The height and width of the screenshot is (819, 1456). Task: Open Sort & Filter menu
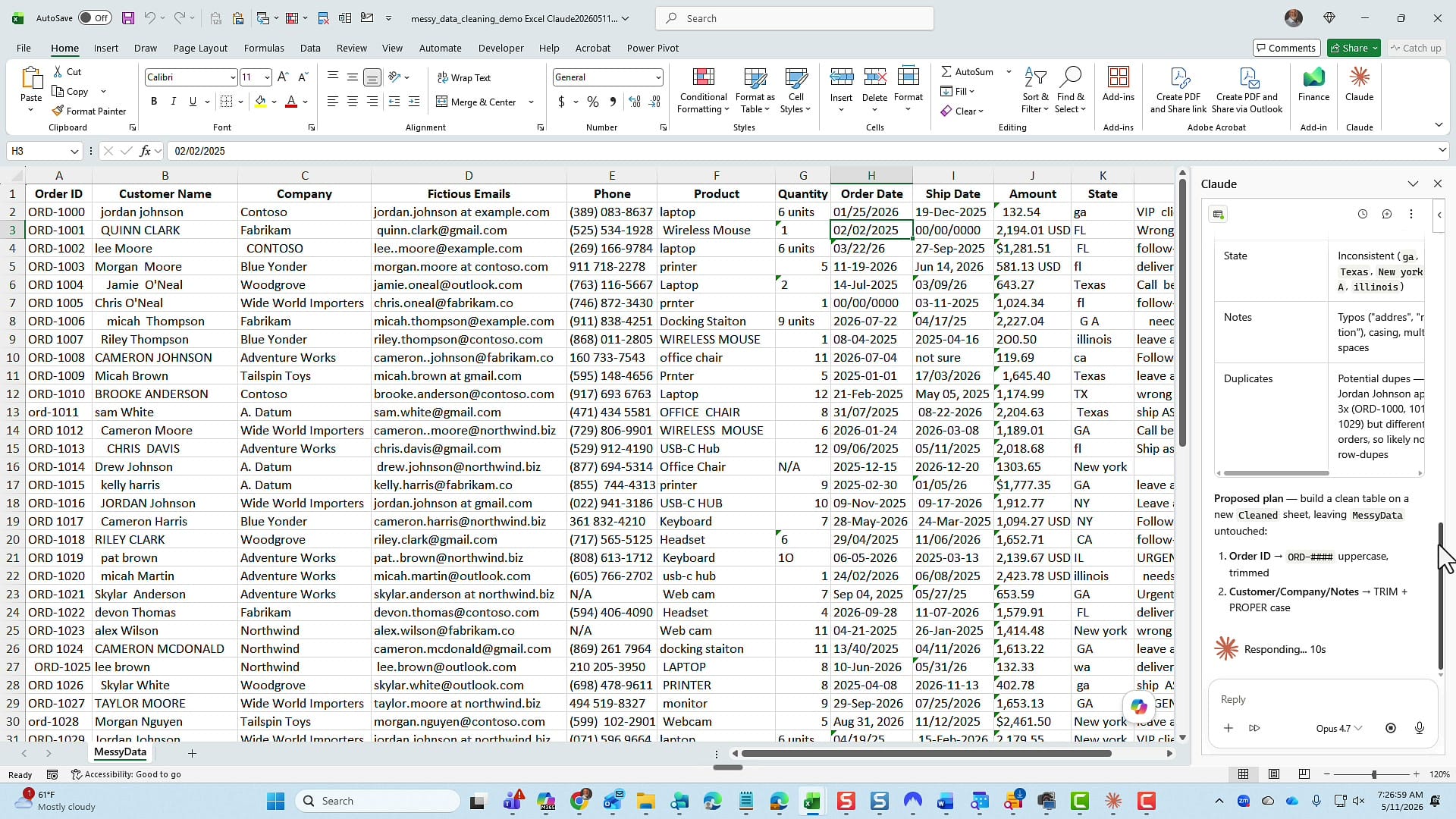point(1035,91)
